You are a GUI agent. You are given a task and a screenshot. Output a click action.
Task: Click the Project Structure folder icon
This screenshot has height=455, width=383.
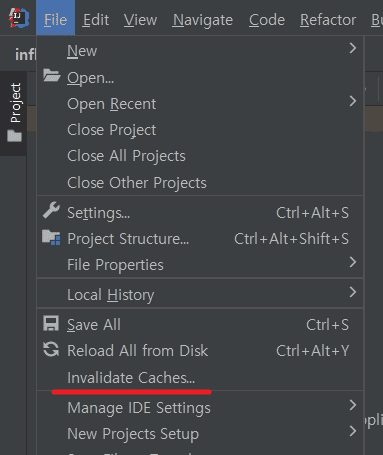coord(51,237)
